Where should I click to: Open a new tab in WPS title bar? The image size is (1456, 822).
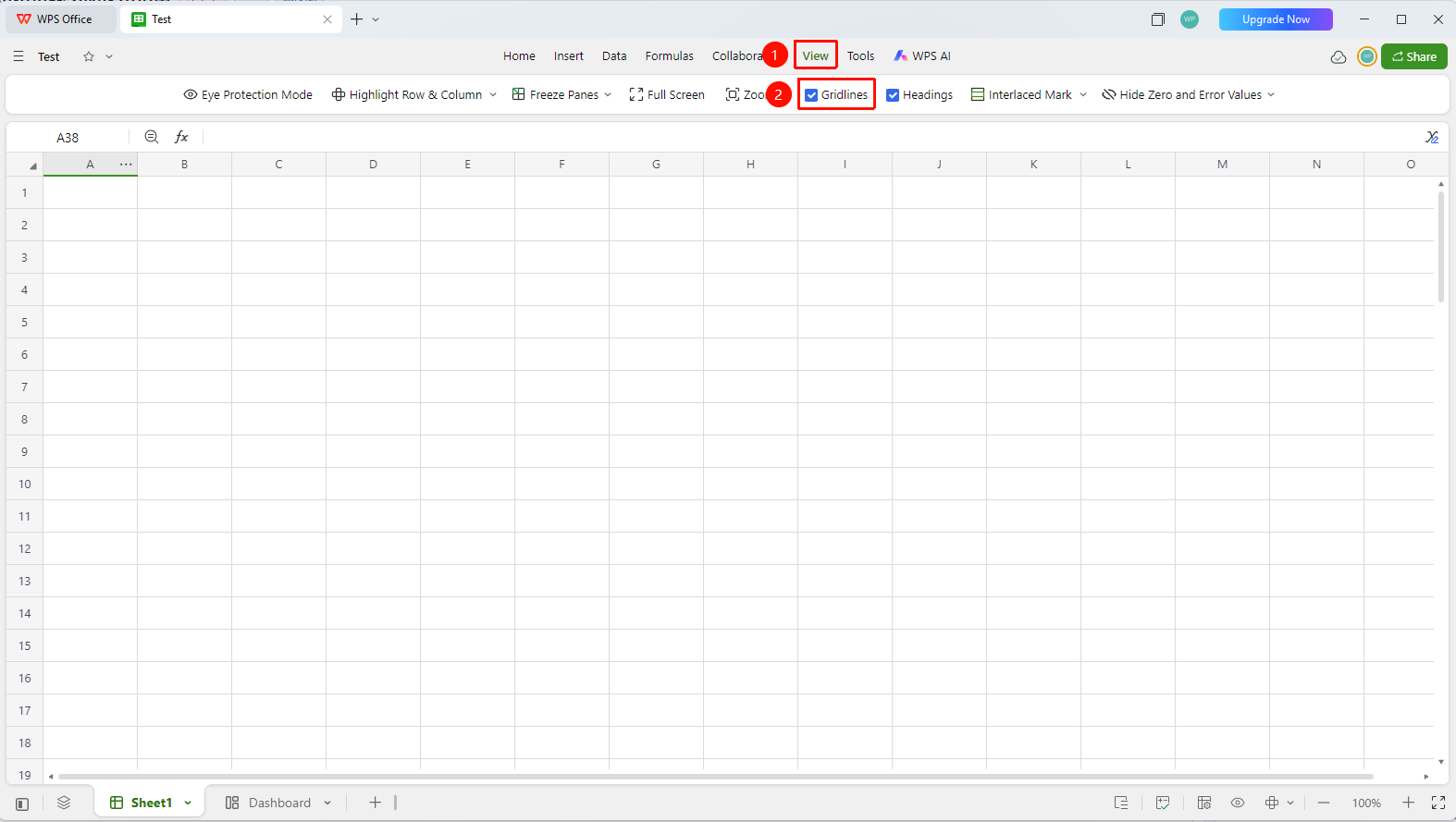click(356, 18)
